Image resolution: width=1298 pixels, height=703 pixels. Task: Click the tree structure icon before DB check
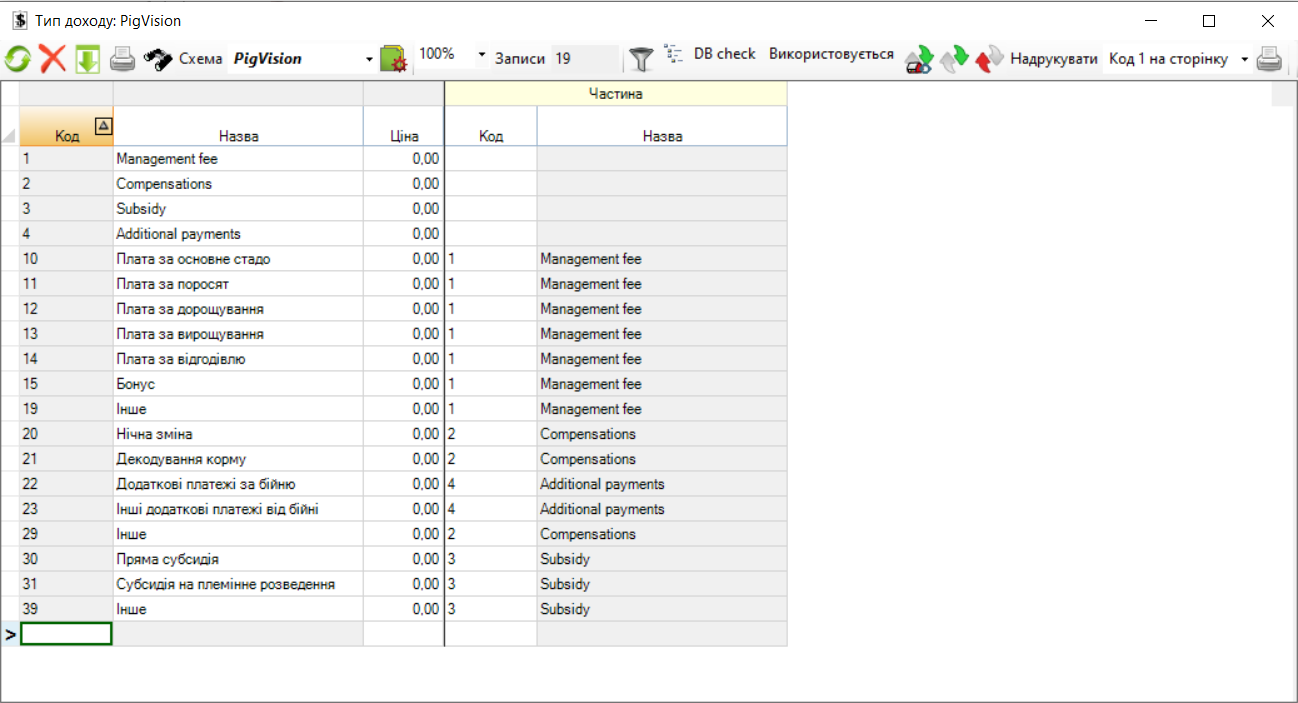click(674, 55)
